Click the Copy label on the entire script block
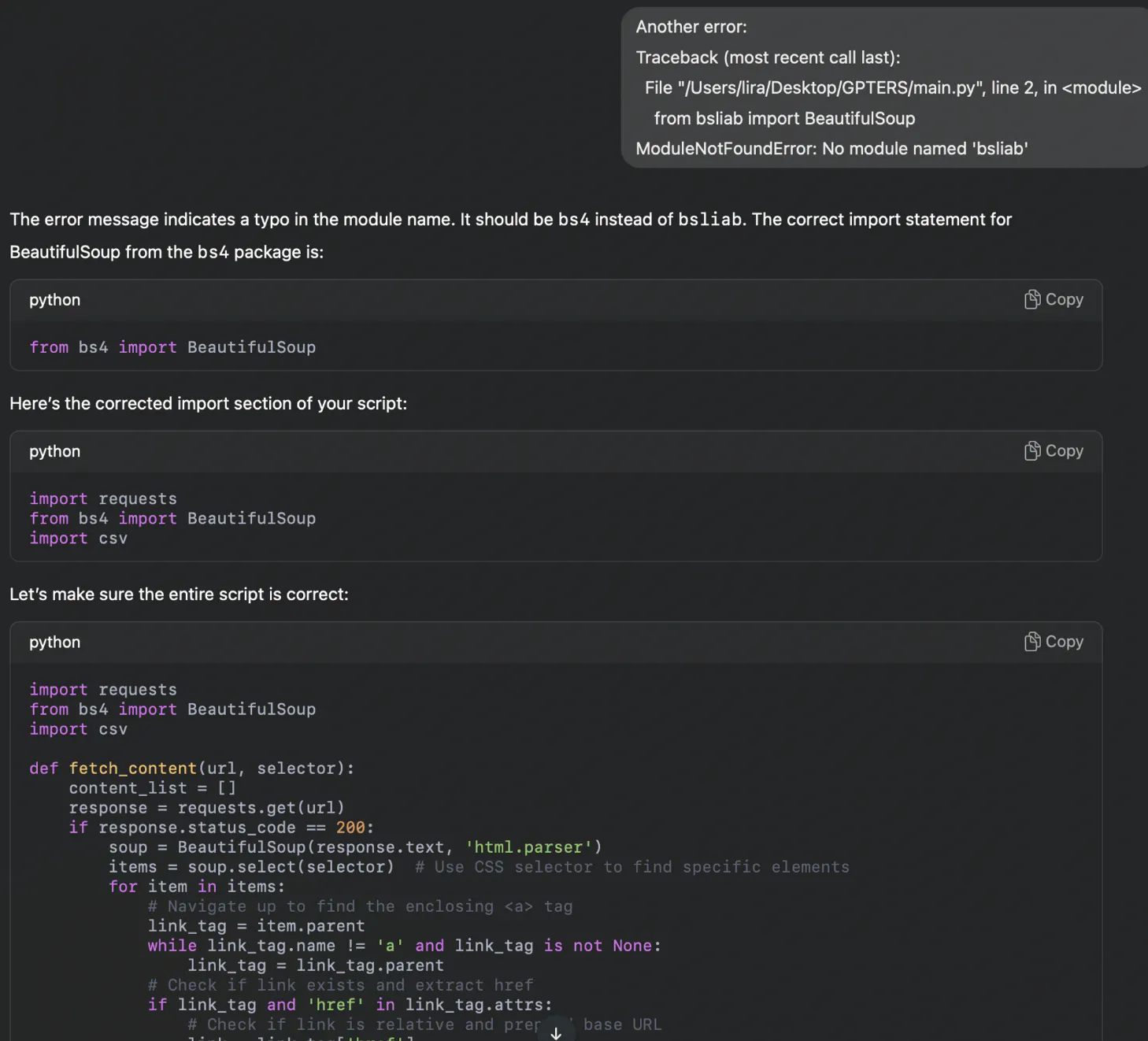Image resolution: width=1148 pixels, height=1041 pixels. [1064, 643]
